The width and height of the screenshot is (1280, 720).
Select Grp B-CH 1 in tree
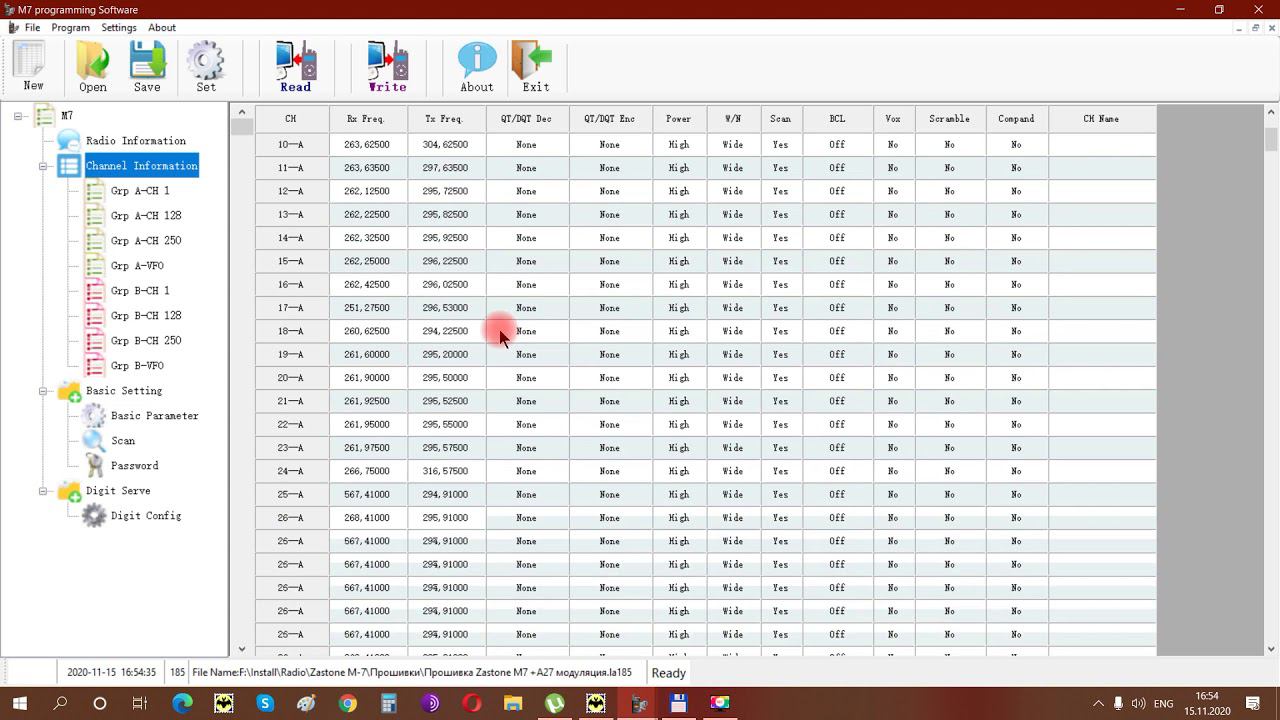pyautogui.click(x=140, y=291)
